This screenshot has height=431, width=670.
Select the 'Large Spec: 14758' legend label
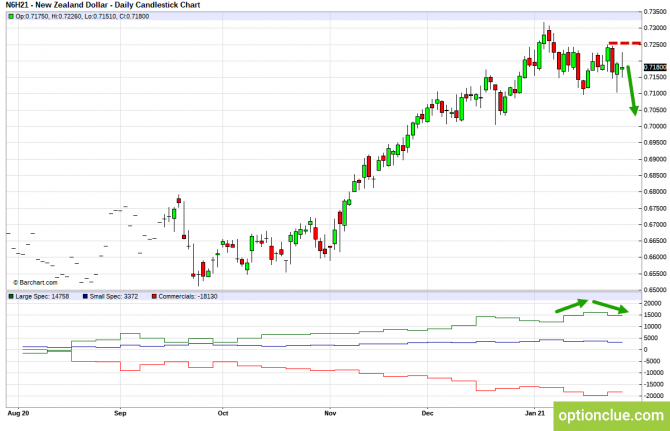(x=42, y=296)
